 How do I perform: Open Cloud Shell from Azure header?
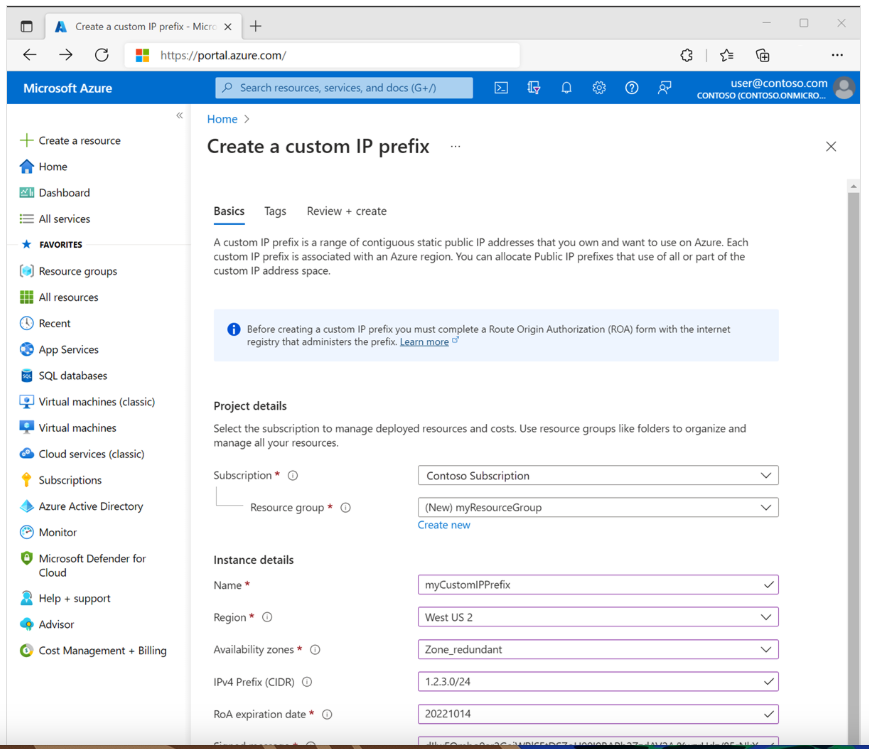[501, 88]
